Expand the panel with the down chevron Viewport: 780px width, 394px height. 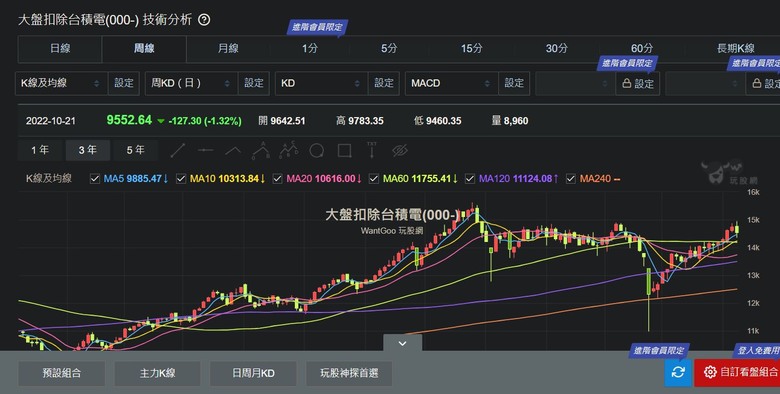[402, 343]
